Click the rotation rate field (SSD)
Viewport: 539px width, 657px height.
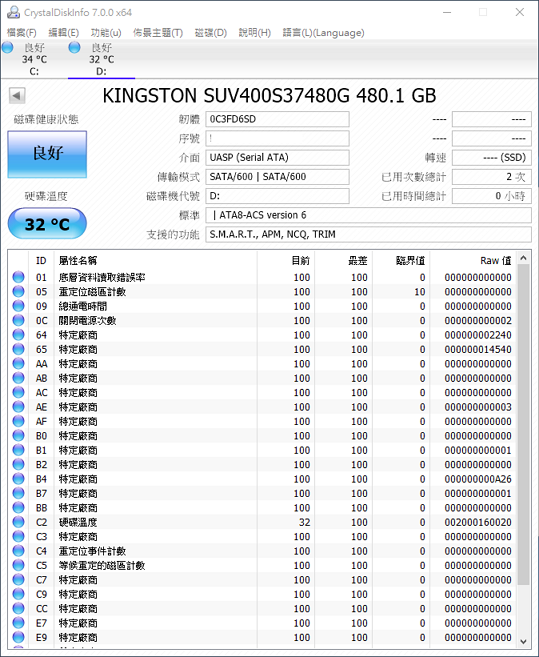(492, 158)
